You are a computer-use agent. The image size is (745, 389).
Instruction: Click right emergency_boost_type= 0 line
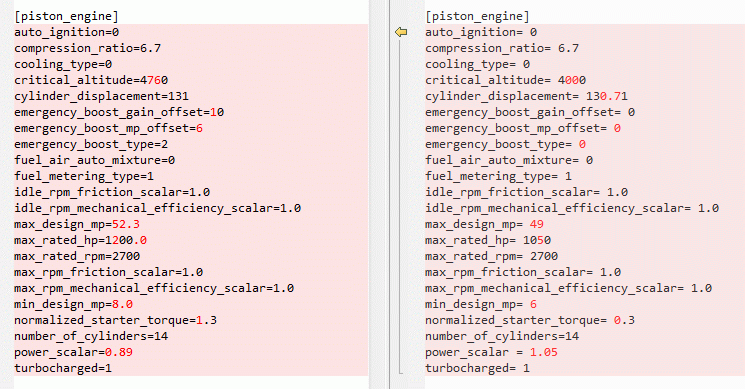[x=505, y=144]
